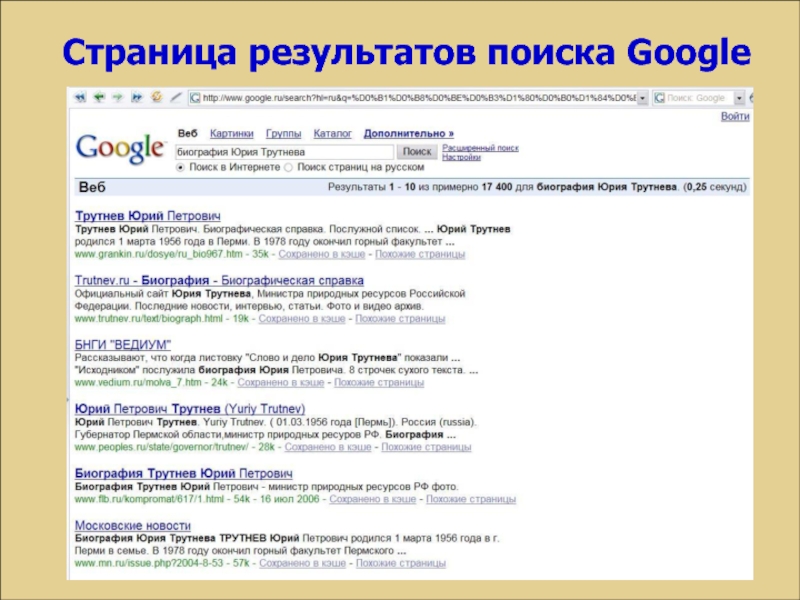Click the browser Forward arrow

click(x=118, y=97)
